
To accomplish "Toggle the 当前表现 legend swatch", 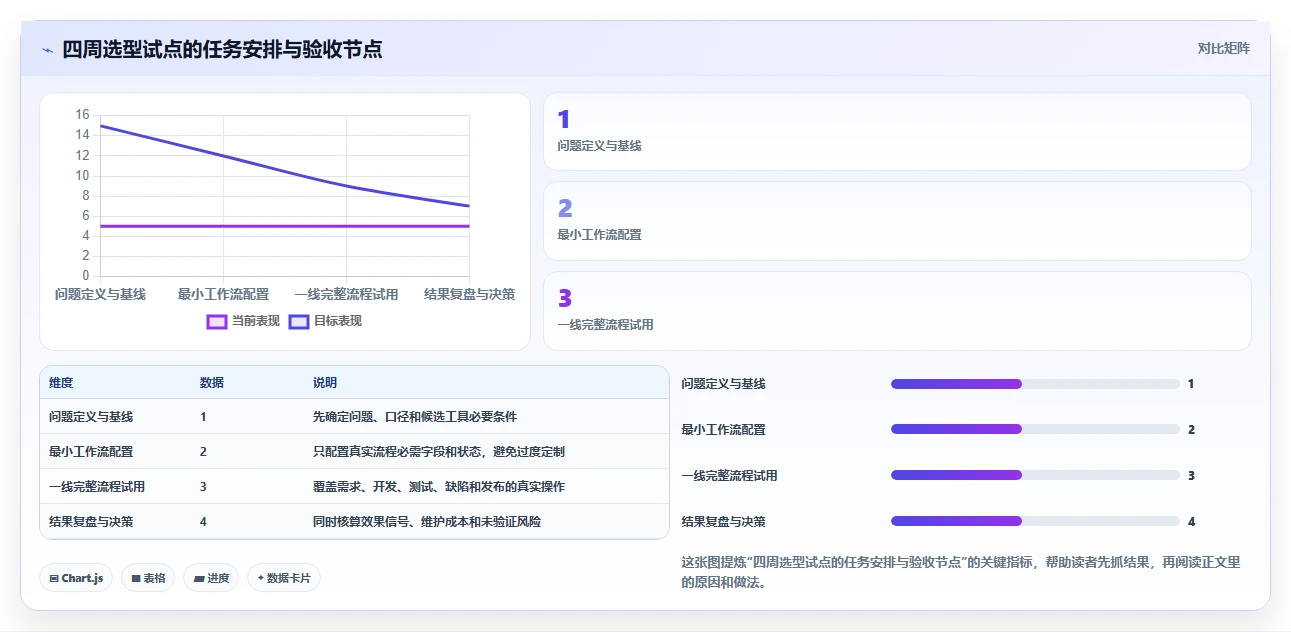I will [x=217, y=321].
